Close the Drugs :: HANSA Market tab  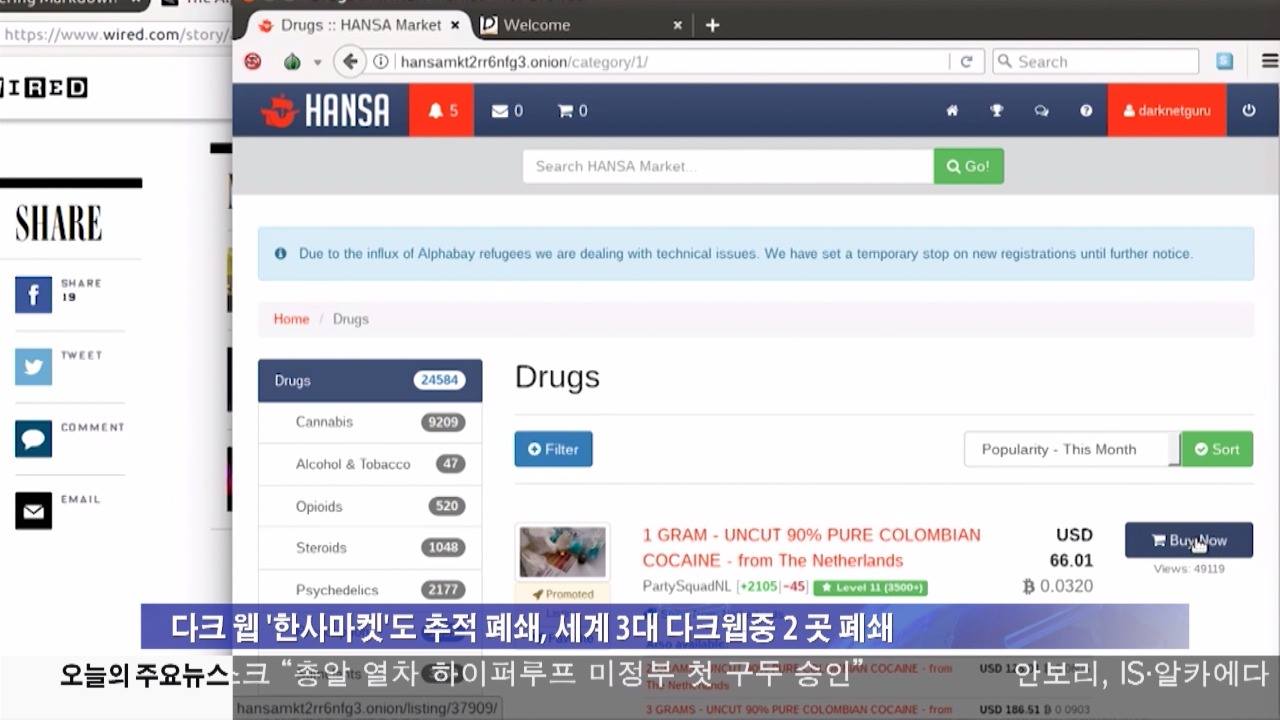pyautogui.click(x=456, y=25)
